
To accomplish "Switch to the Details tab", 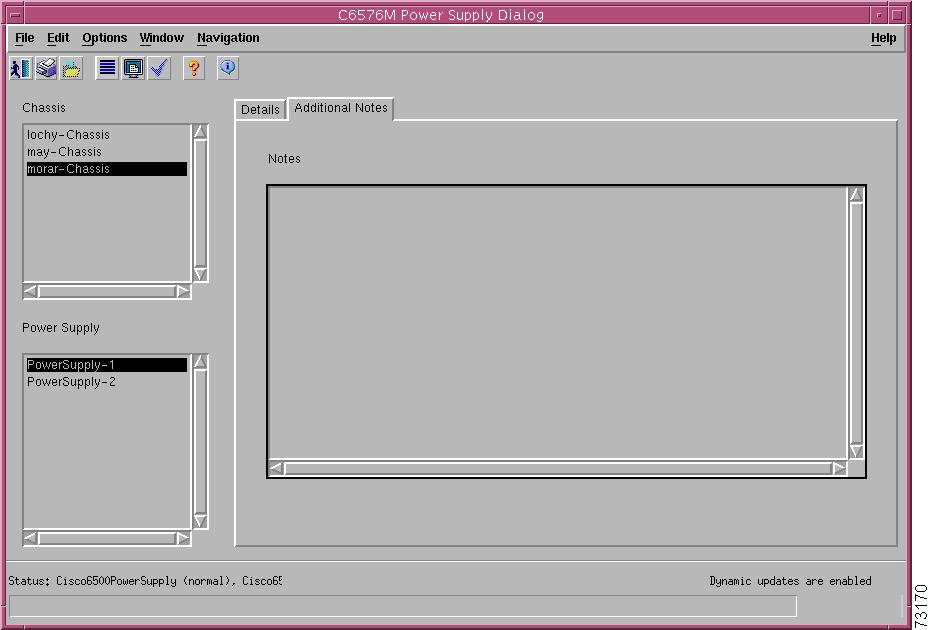I will coord(260,110).
